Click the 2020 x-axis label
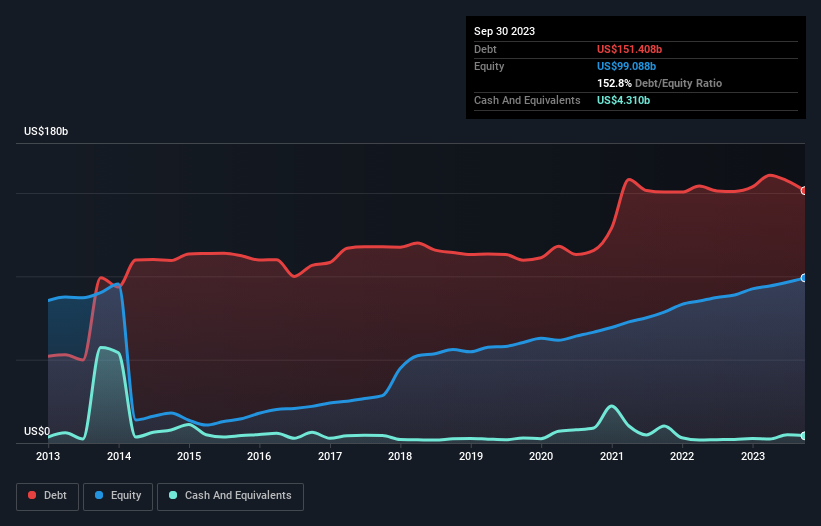 tap(541, 456)
